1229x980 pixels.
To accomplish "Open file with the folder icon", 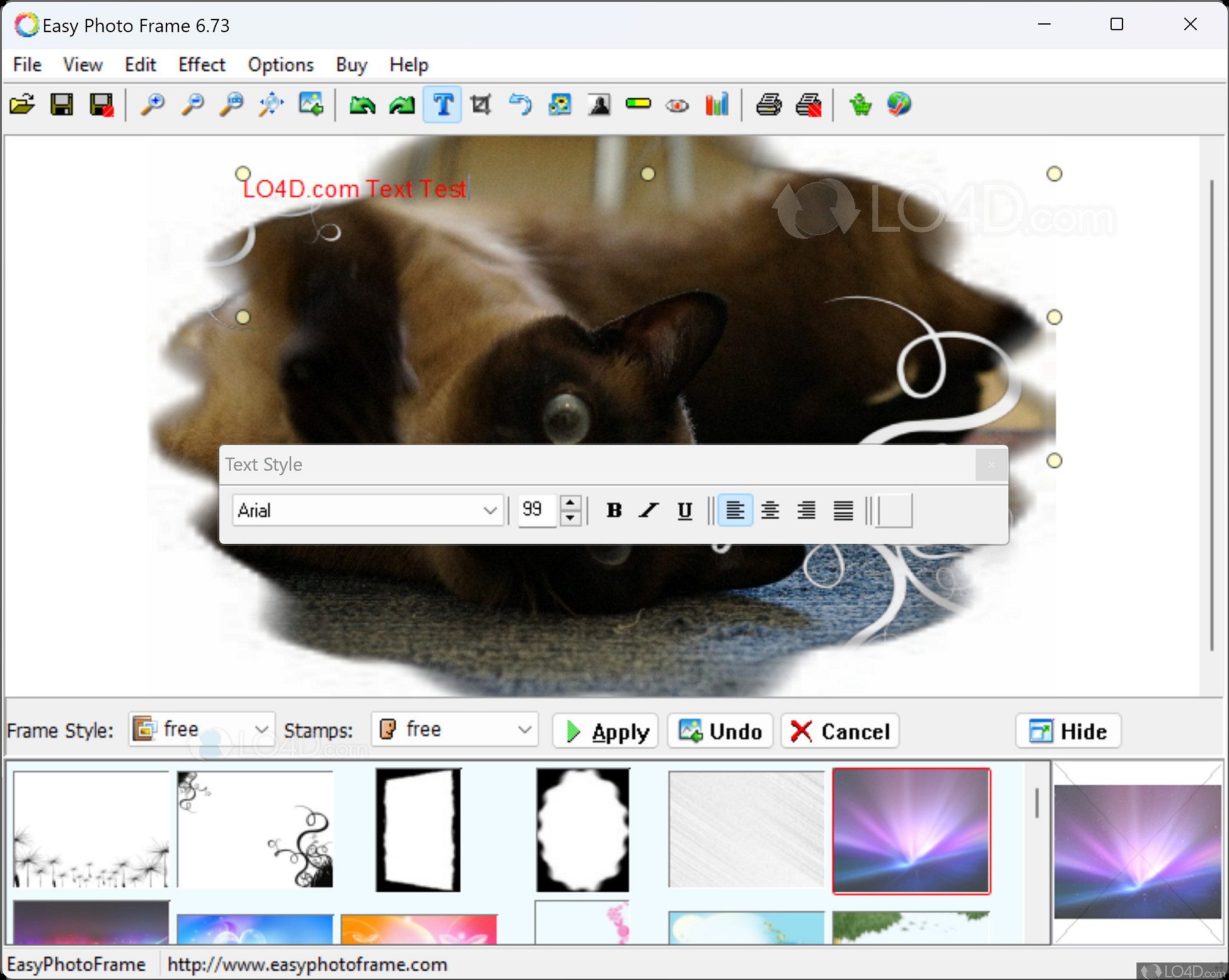I will point(22,105).
